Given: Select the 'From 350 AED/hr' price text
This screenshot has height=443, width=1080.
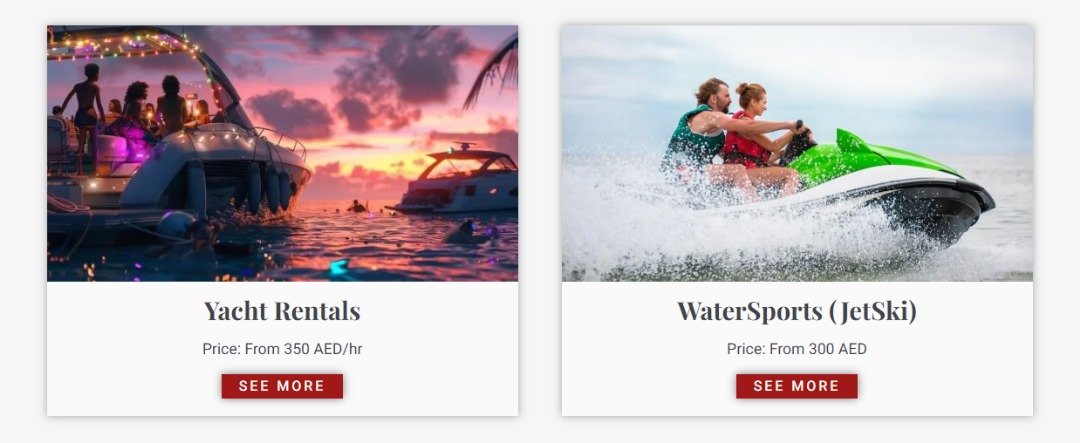Looking at the screenshot, I should 303,349.
